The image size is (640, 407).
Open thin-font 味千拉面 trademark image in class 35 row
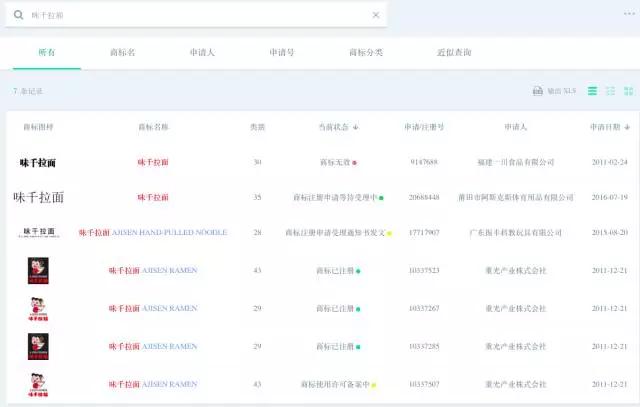(x=38, y=198)
